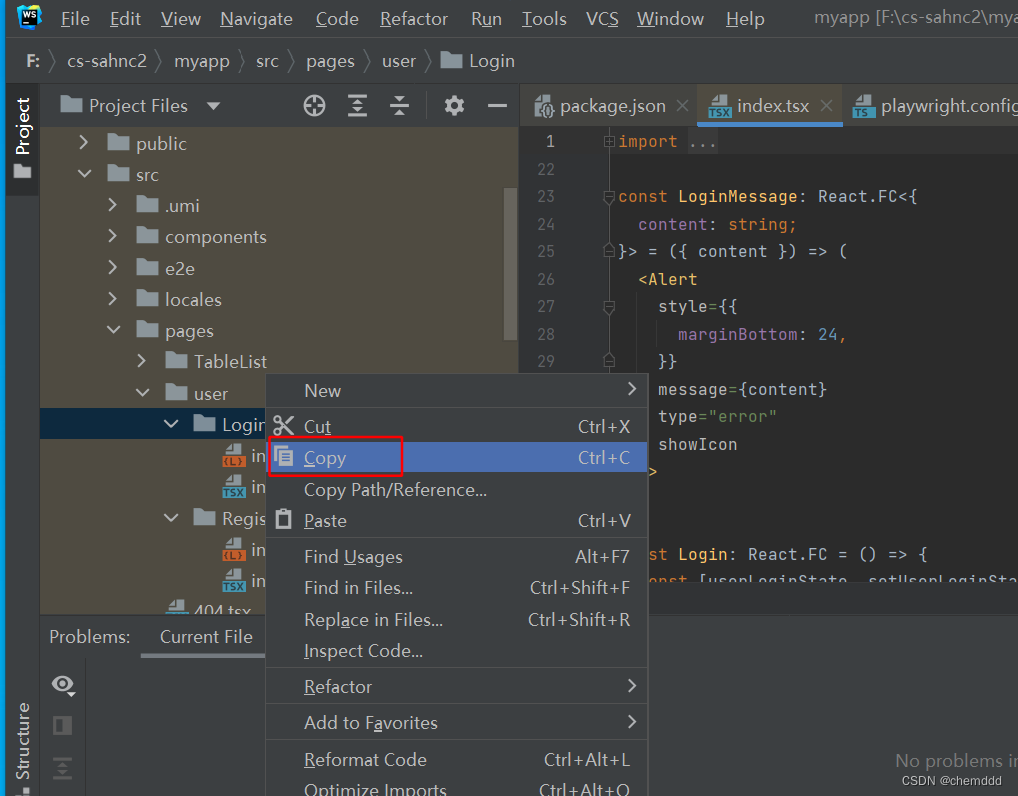Open Add to Favorites submenu

pyautogui.click(x=456, y=722)
